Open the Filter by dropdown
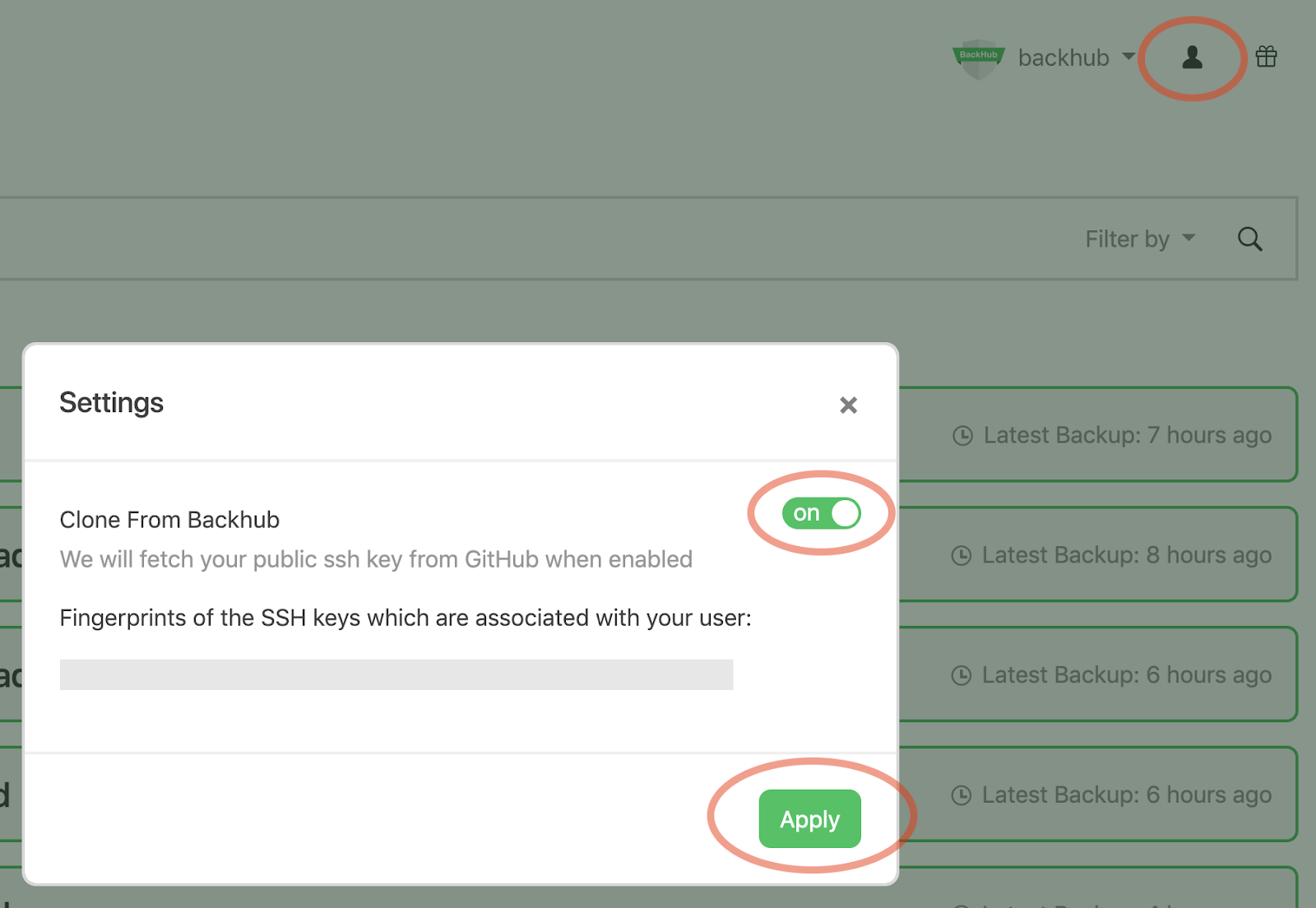1316x908 pixels. coord(1140,239)
